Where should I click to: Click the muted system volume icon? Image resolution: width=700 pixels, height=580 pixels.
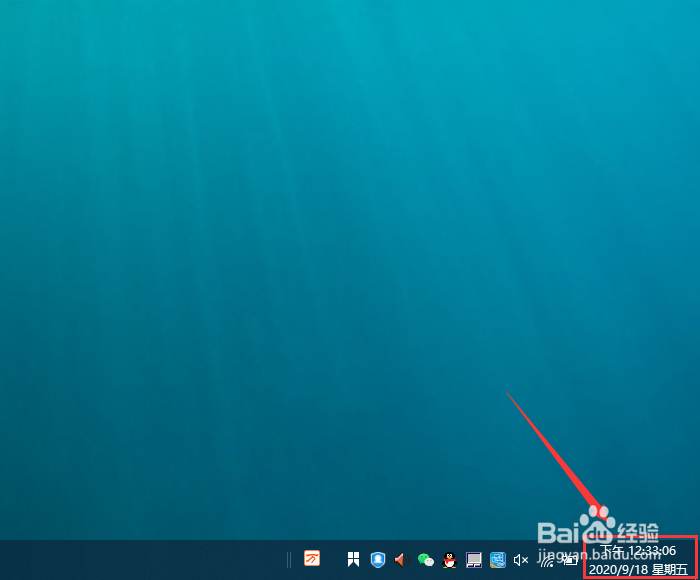point(521,560)
